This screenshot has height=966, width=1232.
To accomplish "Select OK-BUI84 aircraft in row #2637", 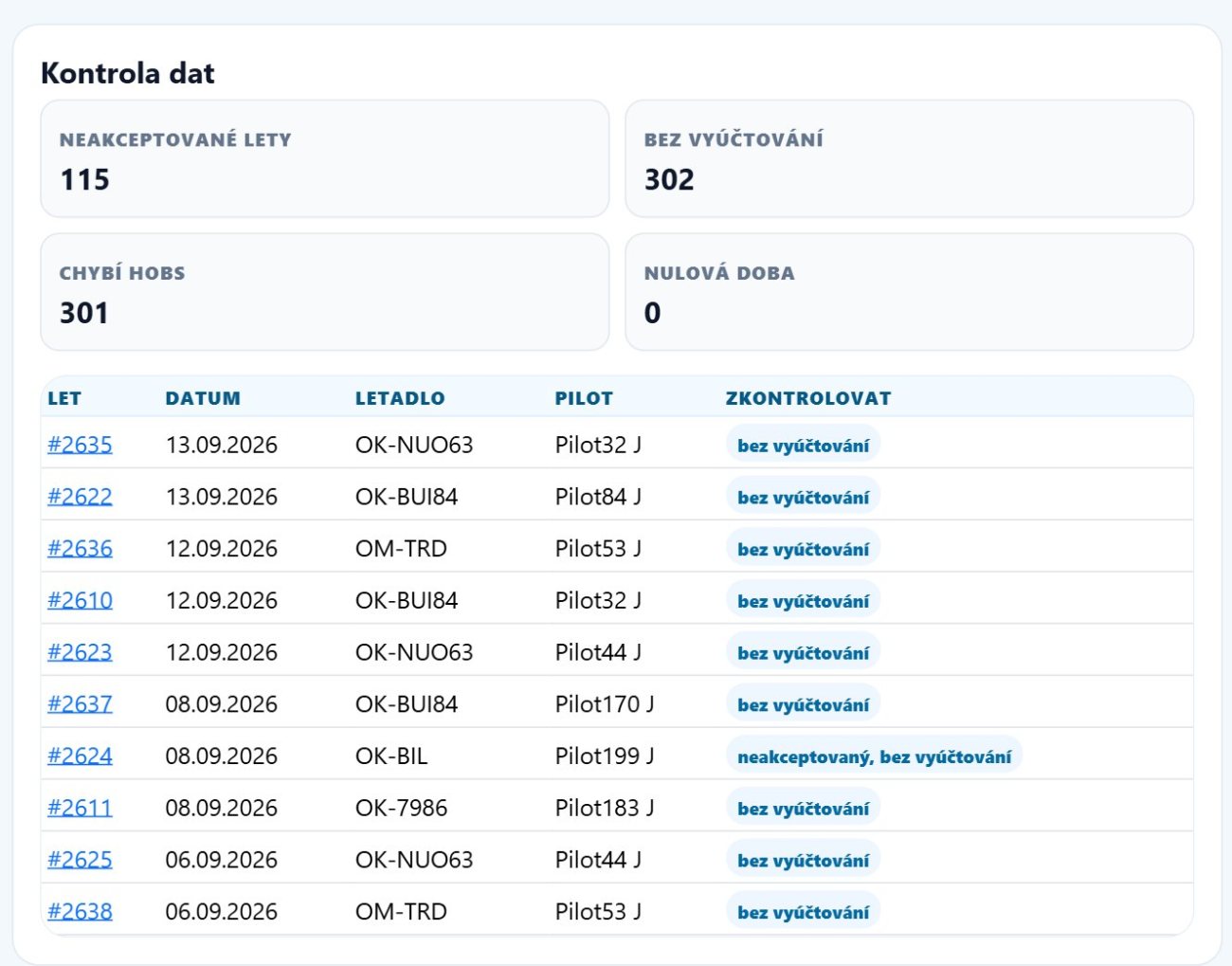I will coord(407,704).
